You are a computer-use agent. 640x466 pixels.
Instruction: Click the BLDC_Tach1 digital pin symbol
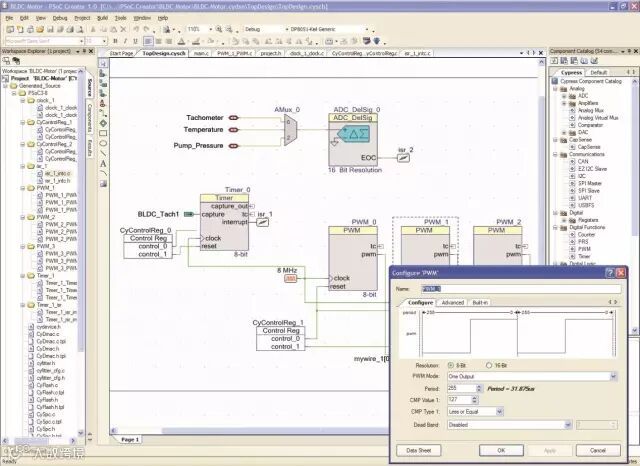[x=189, y=214]
